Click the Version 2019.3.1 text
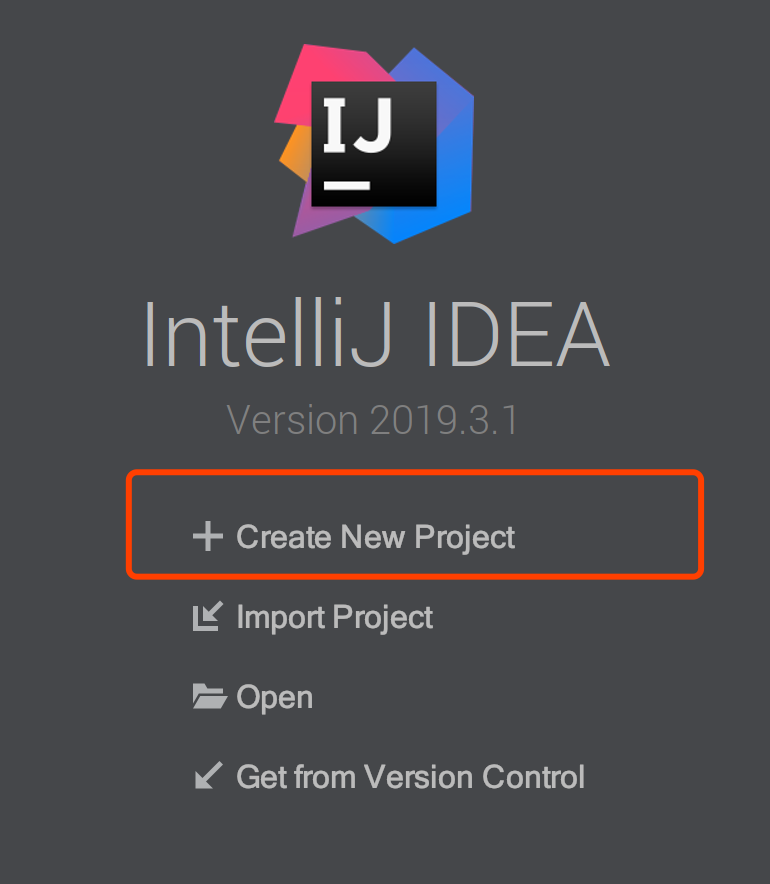The width and height of the screenshot is (770, 884). [x=372, y=420]
